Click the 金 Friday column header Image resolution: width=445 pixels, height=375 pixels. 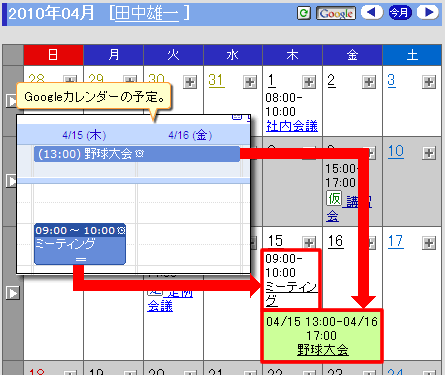pyautogui.click(x=352, y=55)
